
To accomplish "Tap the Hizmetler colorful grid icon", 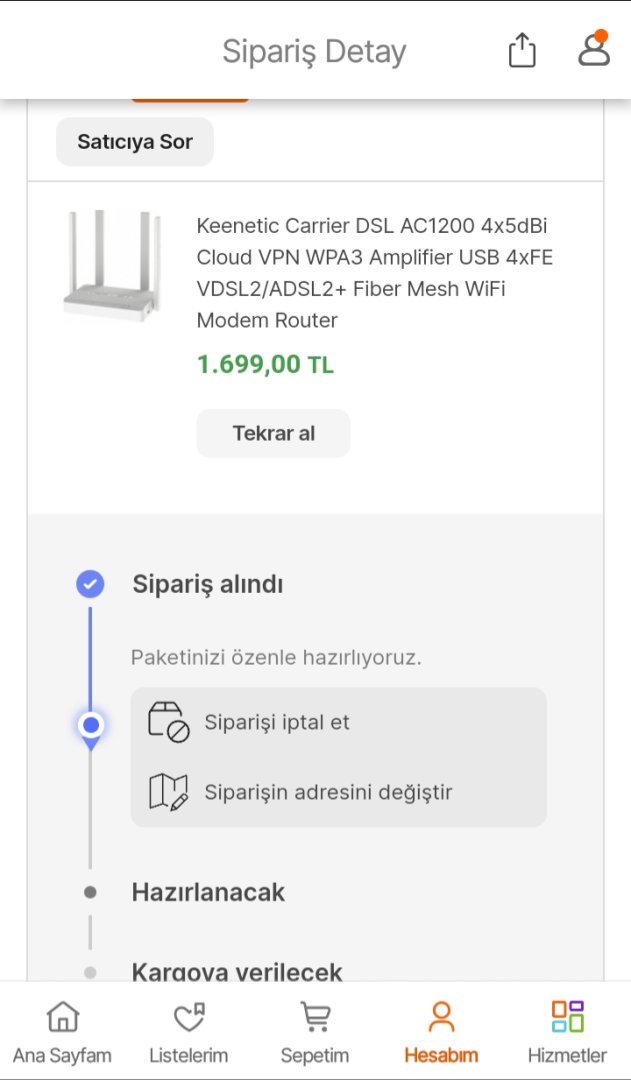I will click(x=567, y=1017).
